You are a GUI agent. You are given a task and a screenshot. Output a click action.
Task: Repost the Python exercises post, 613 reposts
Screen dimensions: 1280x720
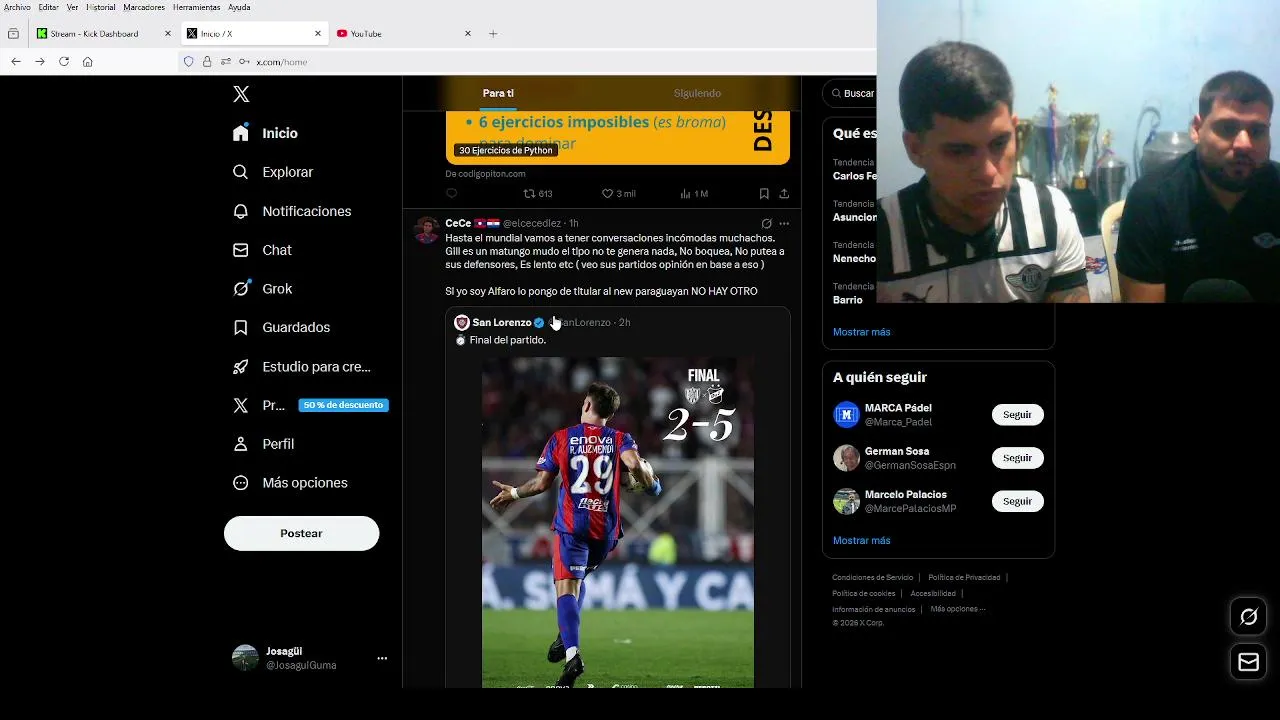click(538, 194)
